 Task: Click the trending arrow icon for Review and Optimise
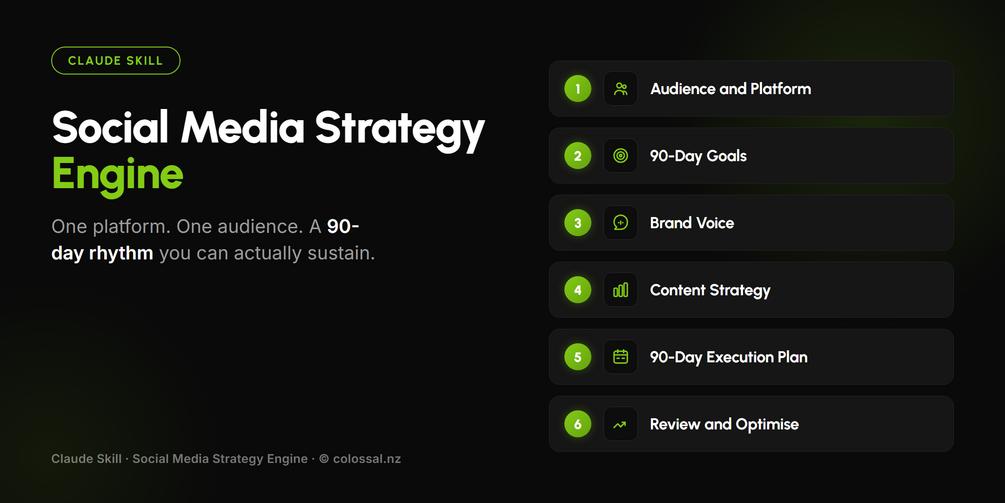point(620,424)
